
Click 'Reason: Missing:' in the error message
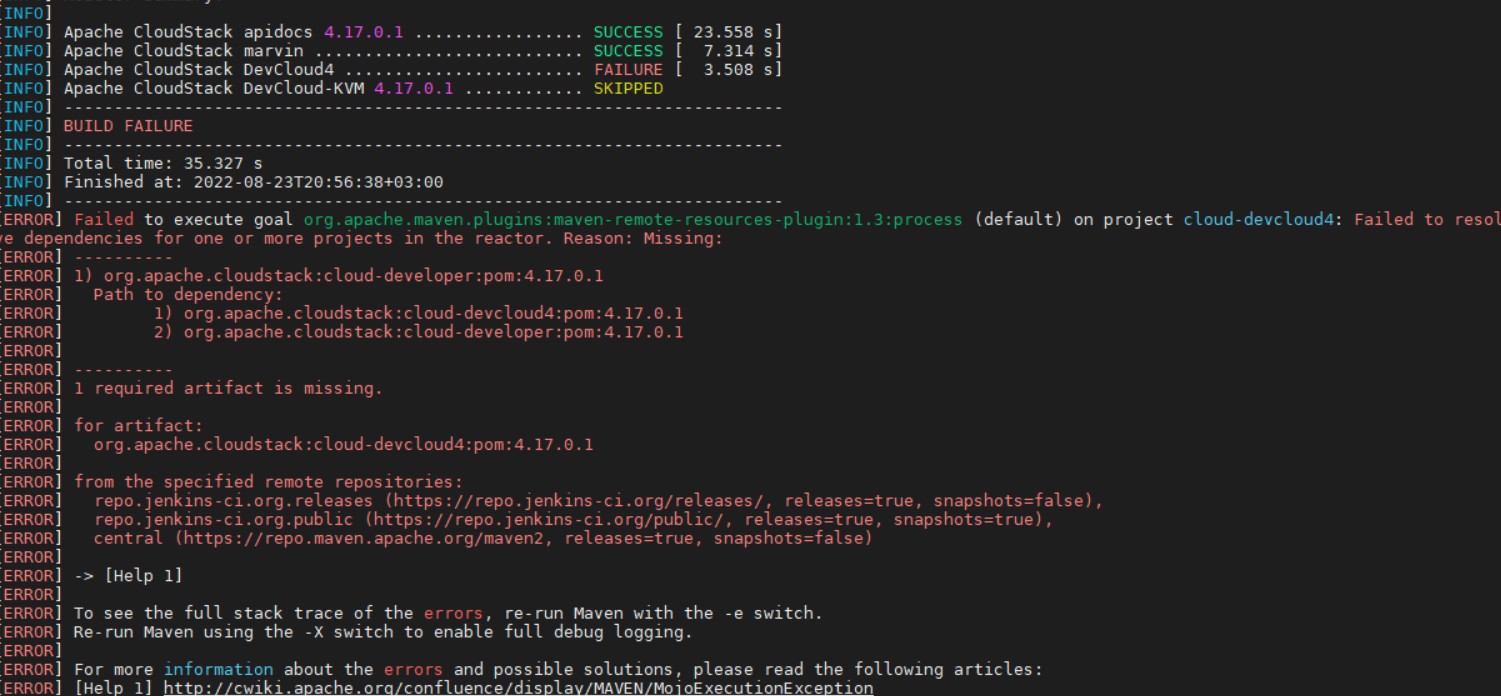click(x=643, y=238)
